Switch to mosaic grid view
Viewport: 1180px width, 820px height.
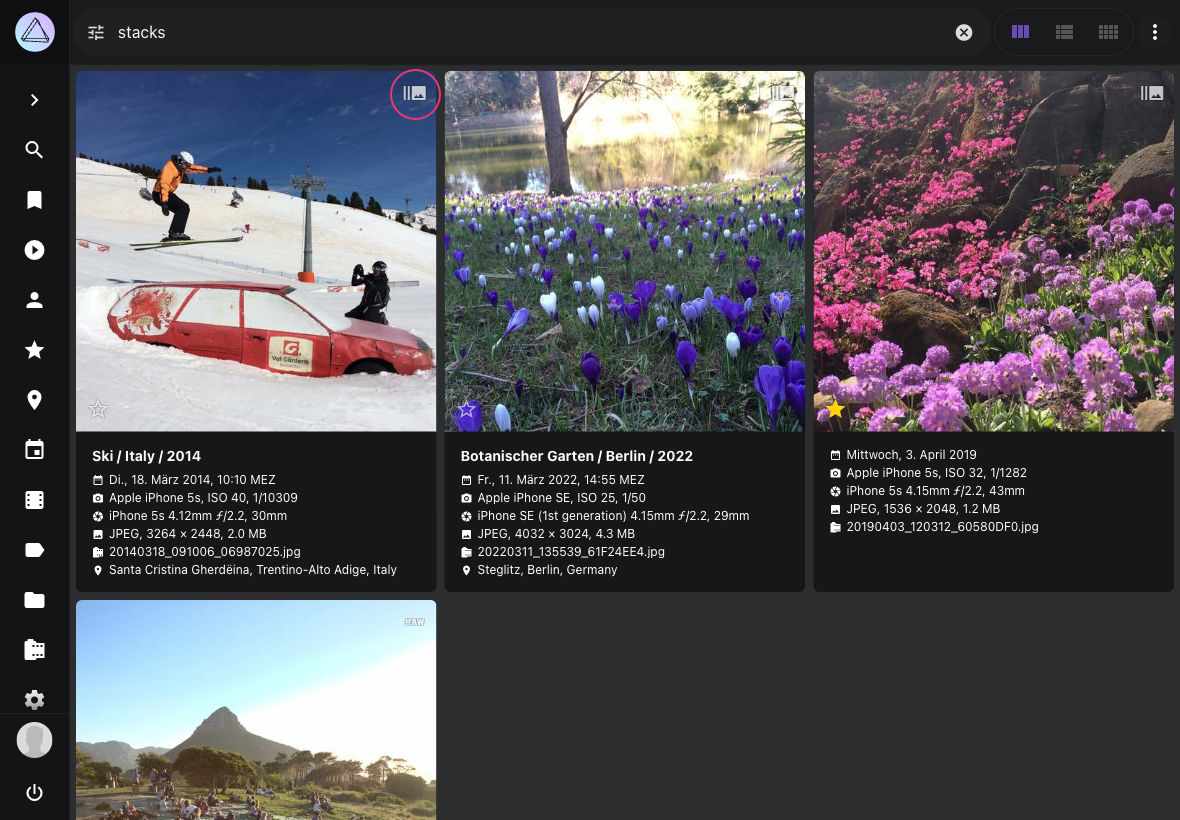(1108, 32)
